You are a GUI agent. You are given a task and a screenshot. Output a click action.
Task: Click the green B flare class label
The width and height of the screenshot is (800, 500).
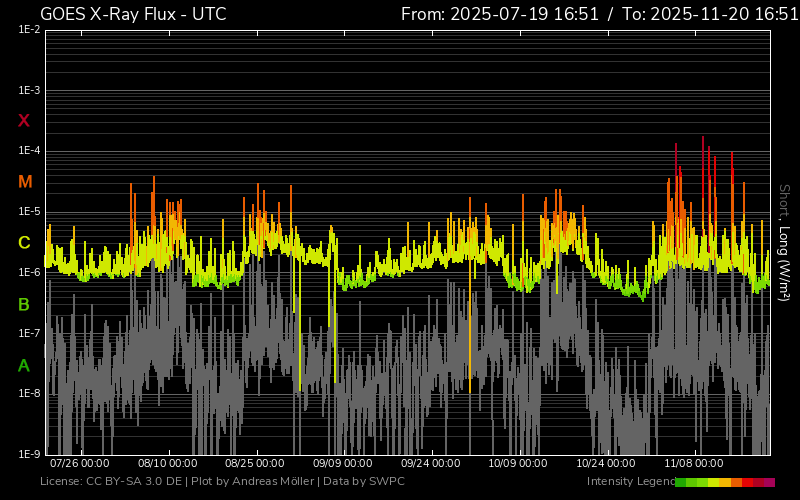pos(24,304)
